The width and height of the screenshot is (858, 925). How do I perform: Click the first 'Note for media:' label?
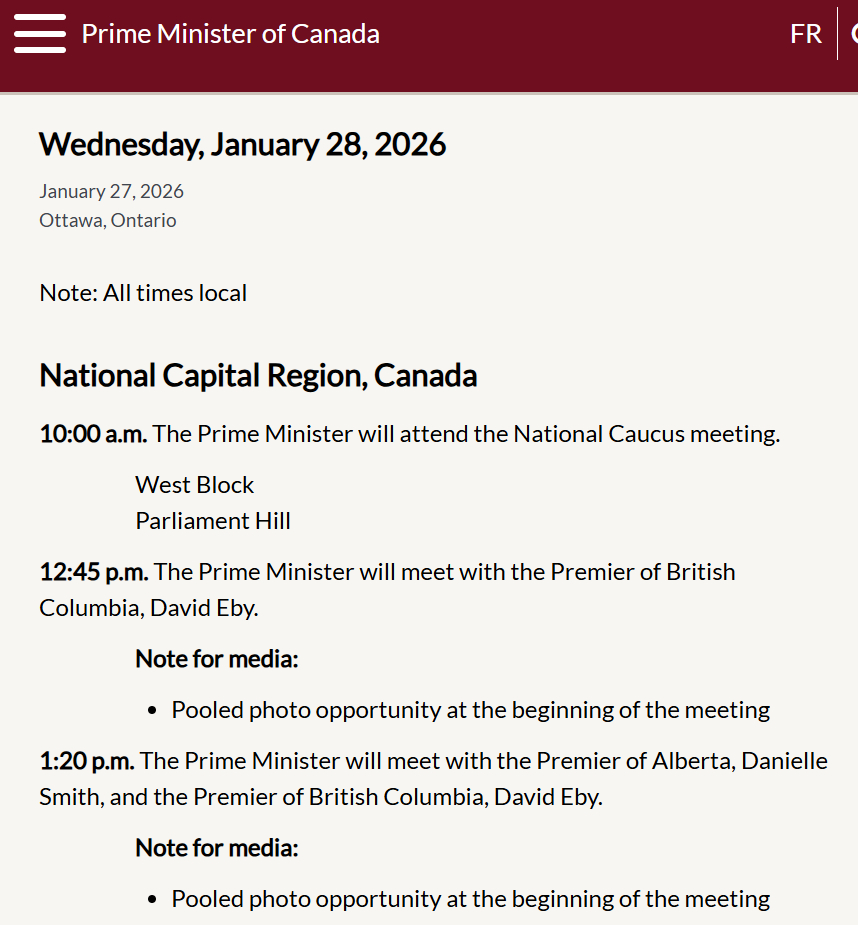(x=217, y=659)
